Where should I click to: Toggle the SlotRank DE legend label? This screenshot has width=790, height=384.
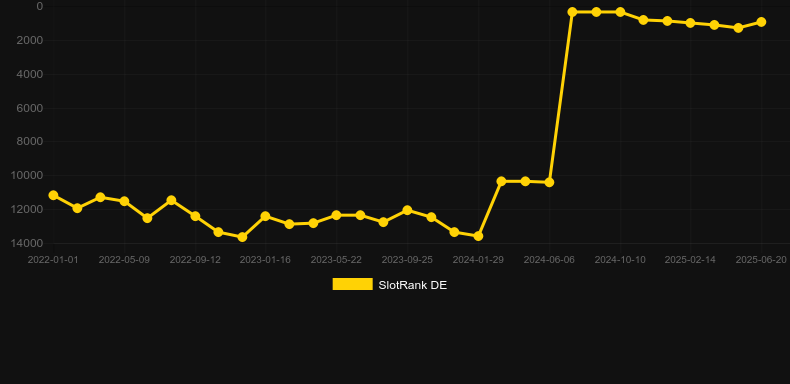click(x=412, y=285)
